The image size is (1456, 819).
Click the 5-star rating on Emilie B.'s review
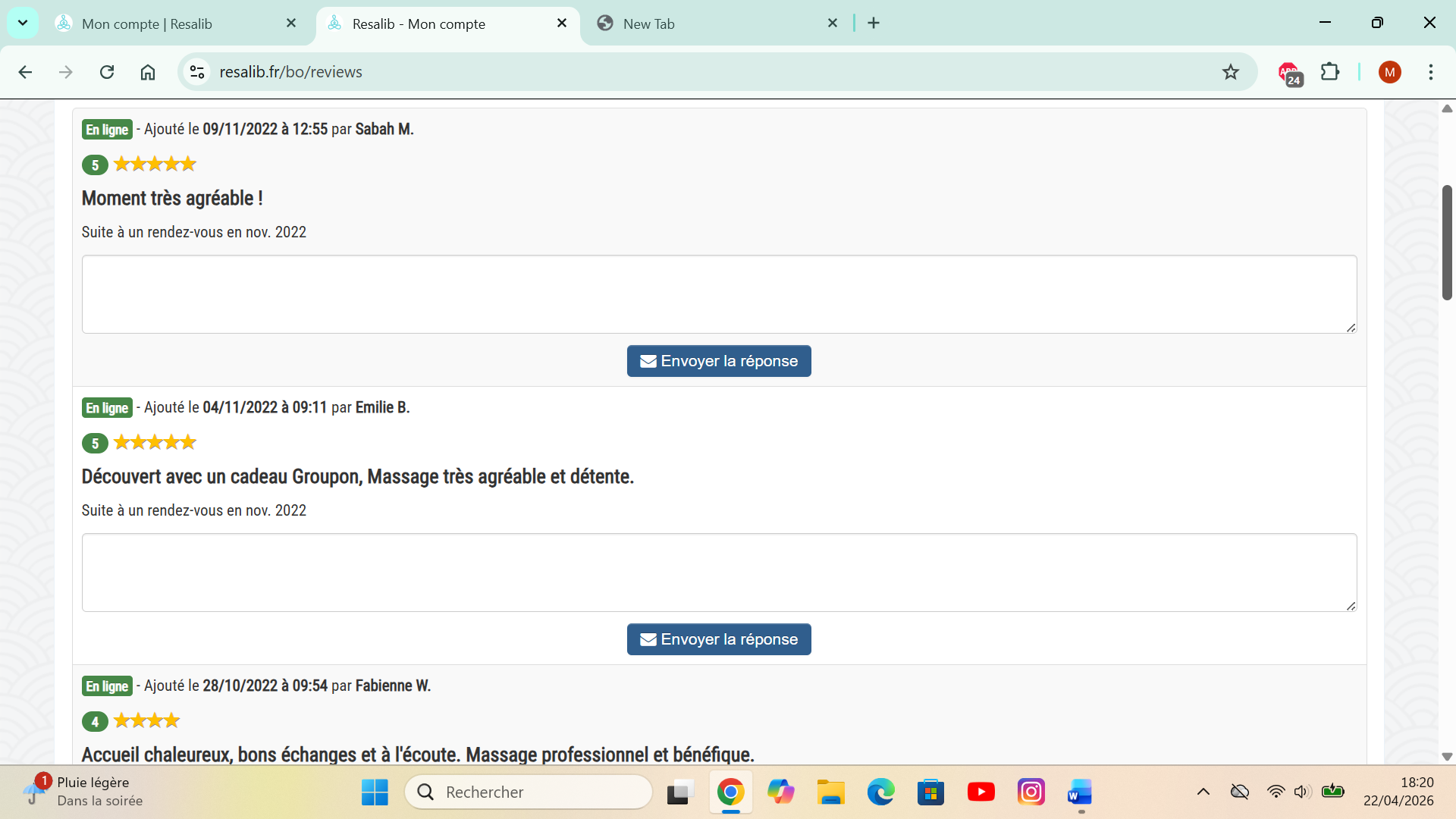155,442
